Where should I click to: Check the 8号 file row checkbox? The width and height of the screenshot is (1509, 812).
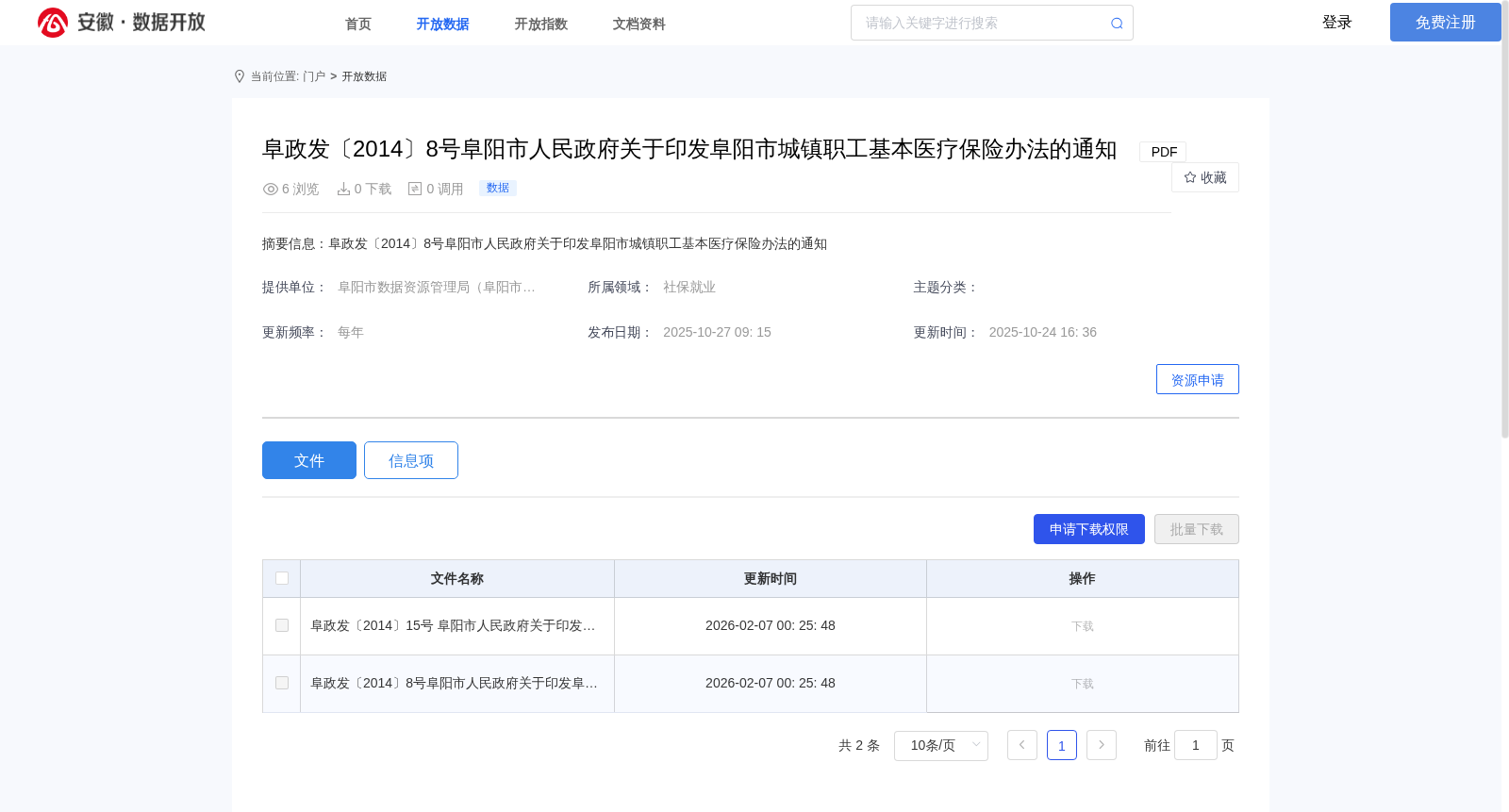282,683
